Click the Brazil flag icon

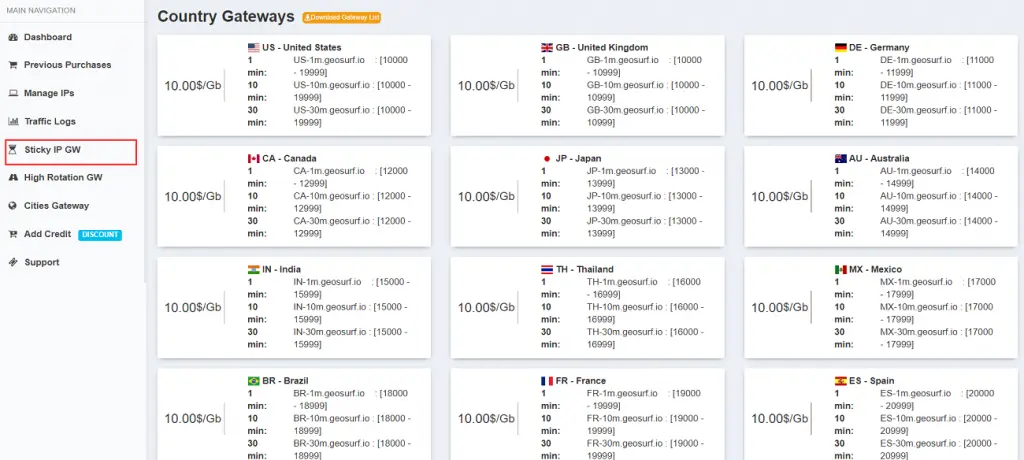tap(253, 381)
